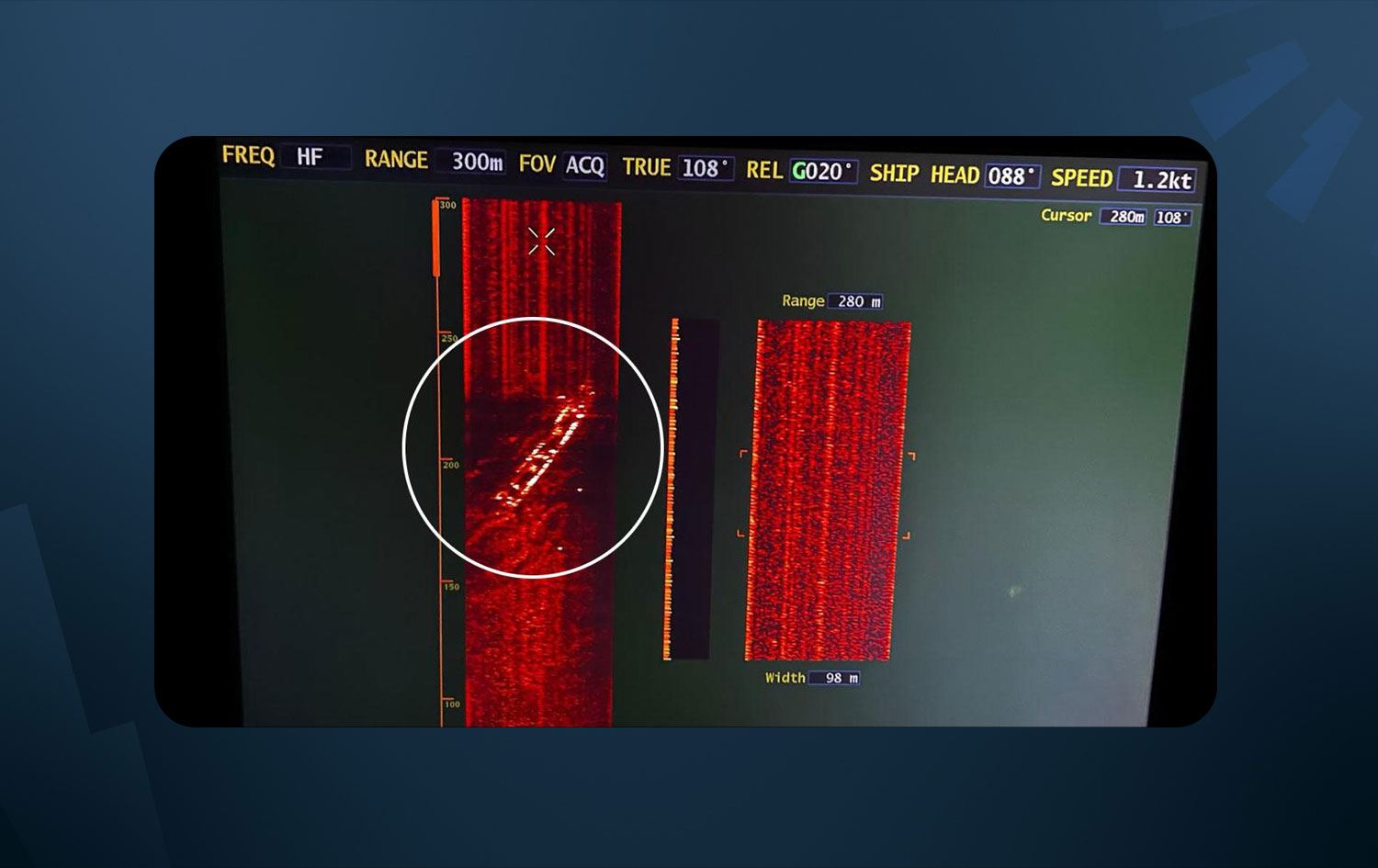Click the top-left bracket marker of the zoom window
The image size is (1378, 868).
coord(743,454)
